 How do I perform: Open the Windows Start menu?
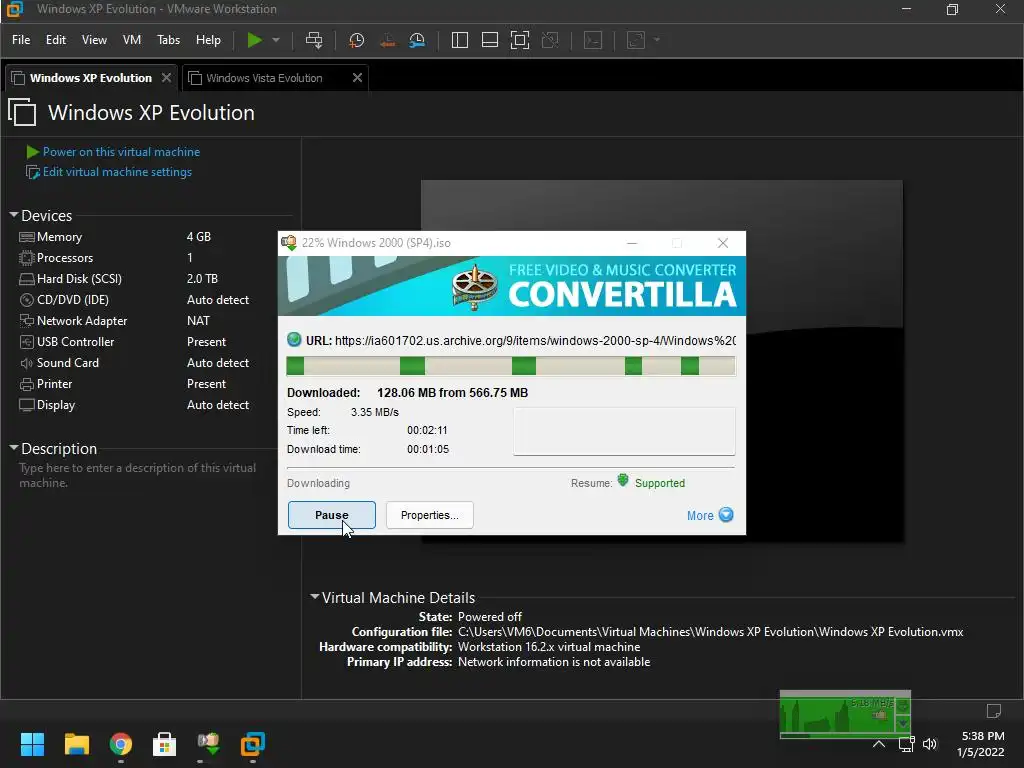[x=32, y=744]
